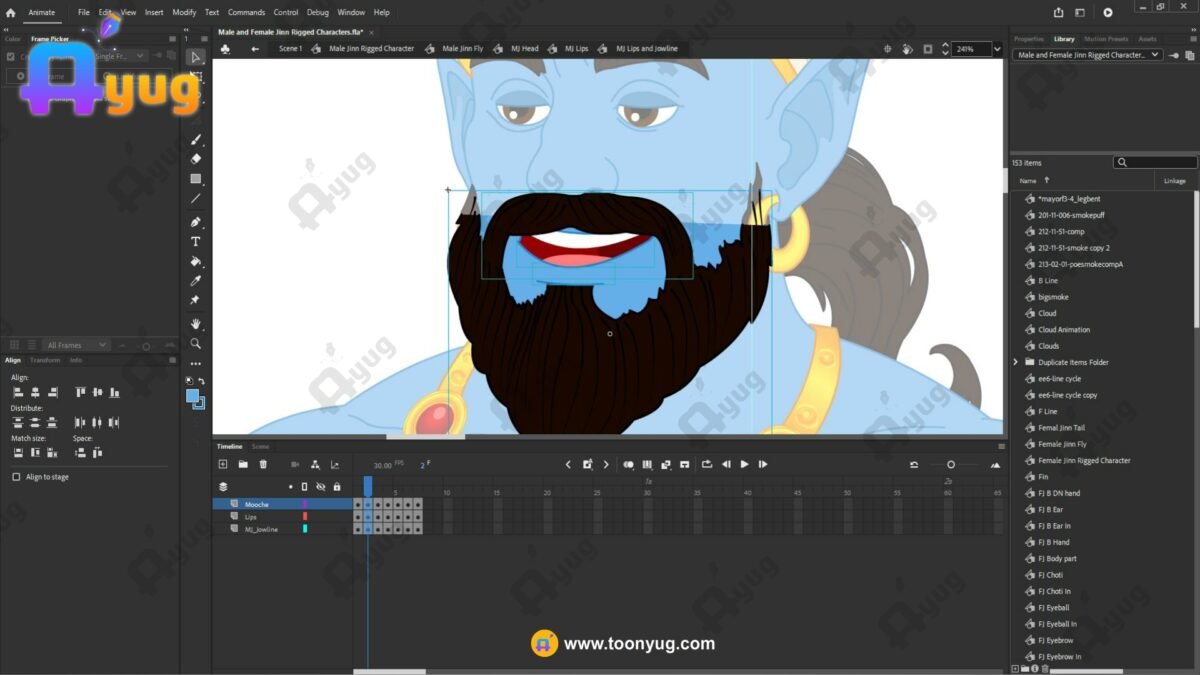Open the Commands menu
The image size is (1200, 675).
pyautogui.click(x=246, y=13)
